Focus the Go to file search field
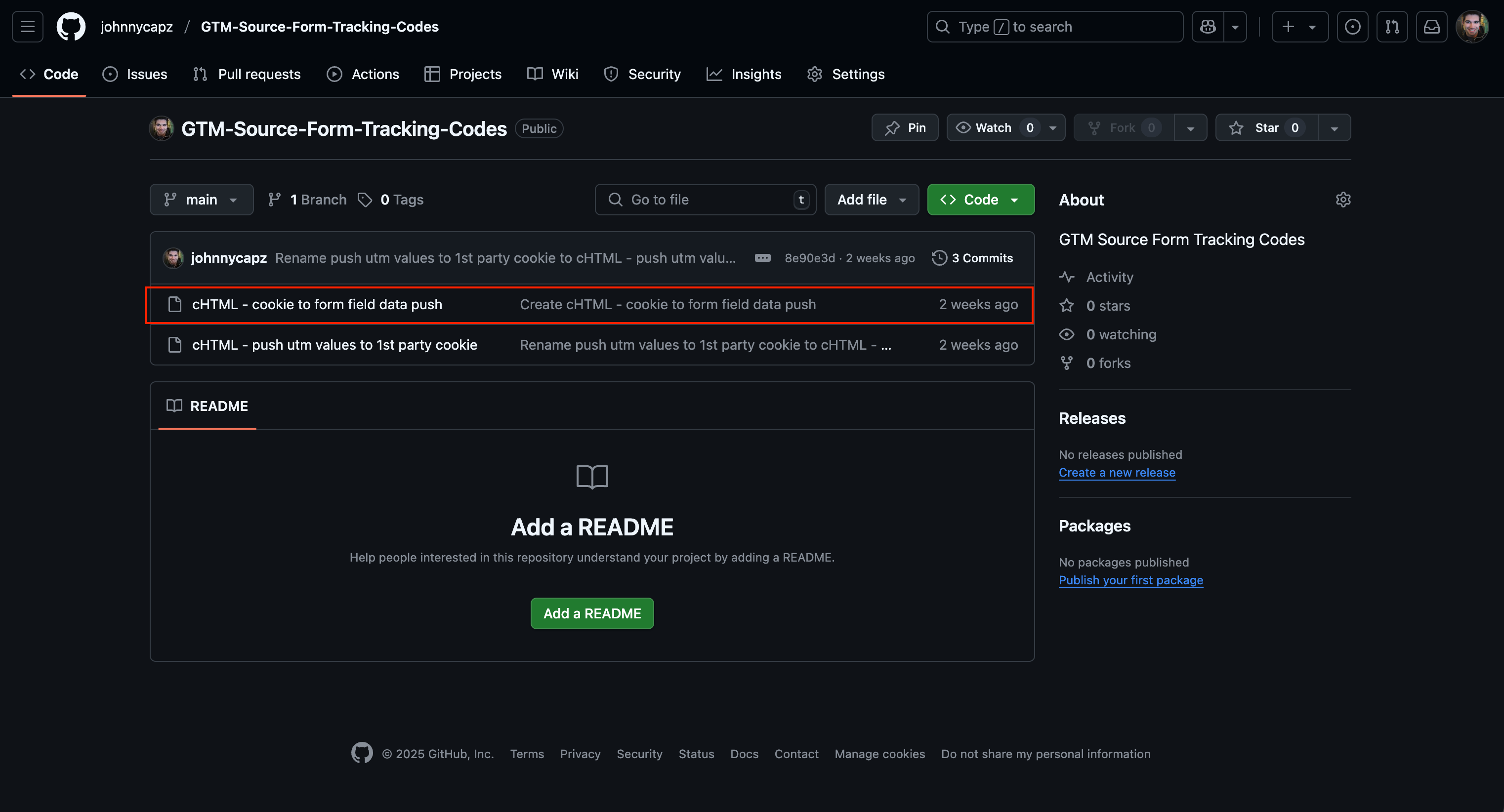The height and width of the screenshot is (812, 1504). (x=705, y=200)
